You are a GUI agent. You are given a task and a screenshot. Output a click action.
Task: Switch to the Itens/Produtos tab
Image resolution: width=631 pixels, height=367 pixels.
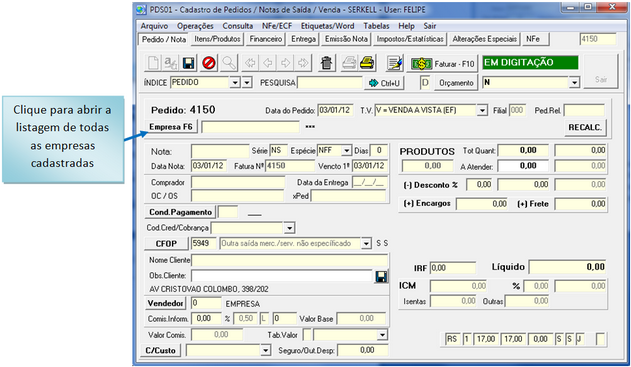[217, 39]
